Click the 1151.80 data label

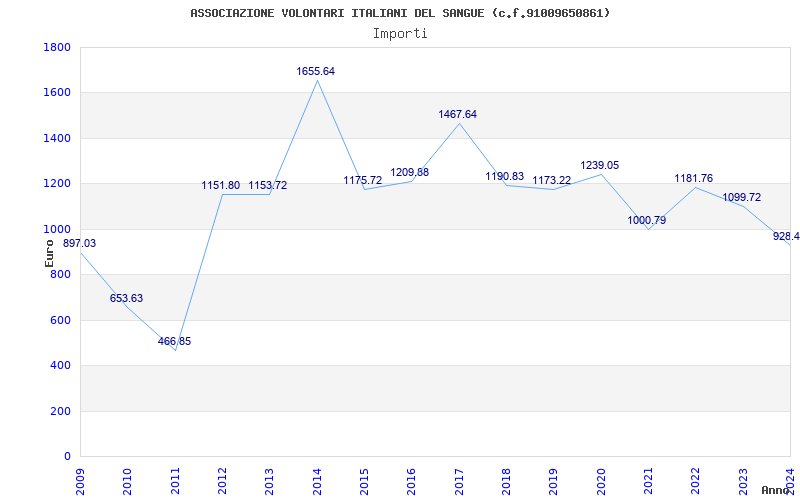coord(220,186)
